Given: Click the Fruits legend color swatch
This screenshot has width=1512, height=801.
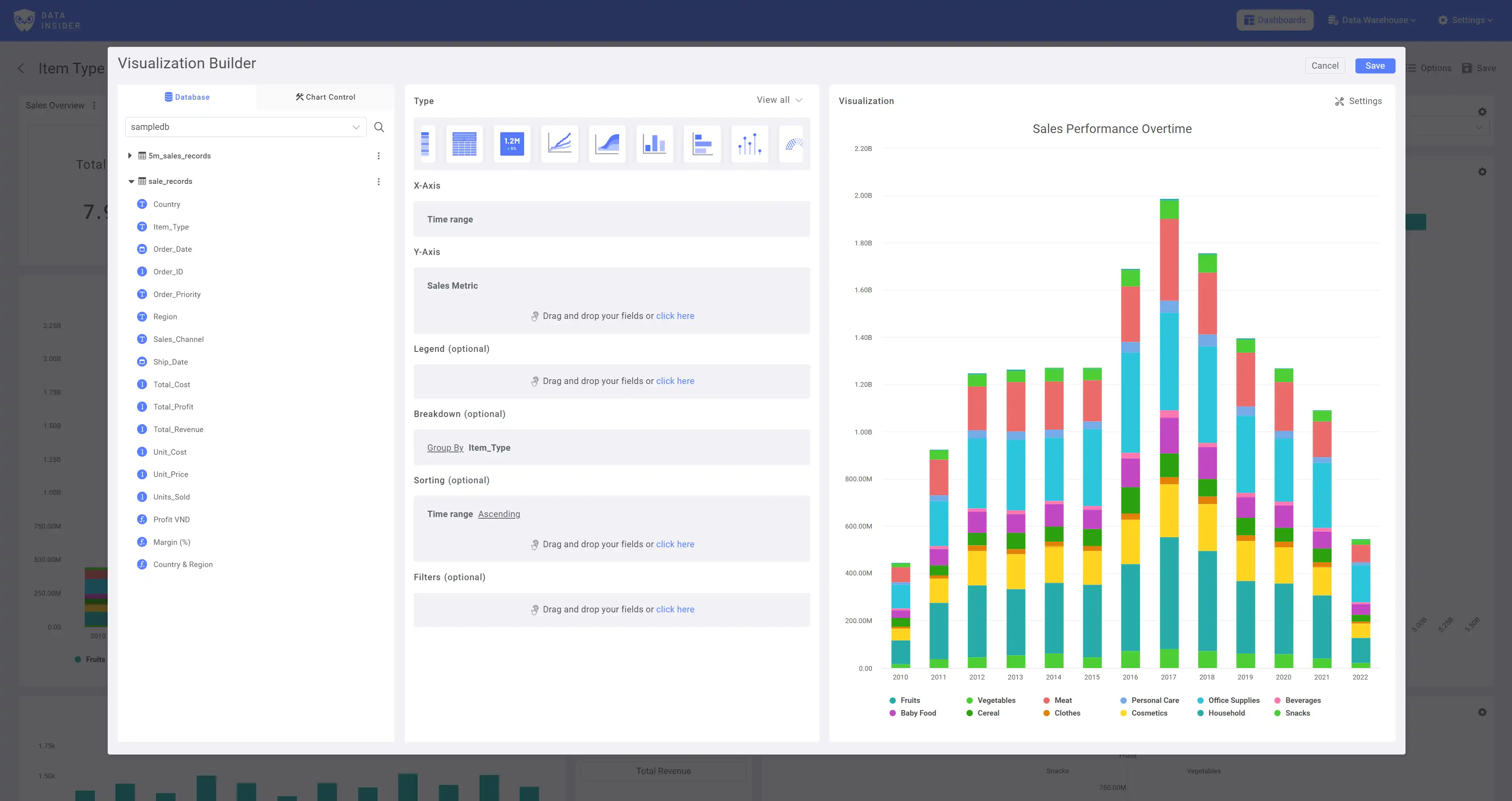Looking at the screenshot, I should [x=892, y=699].
